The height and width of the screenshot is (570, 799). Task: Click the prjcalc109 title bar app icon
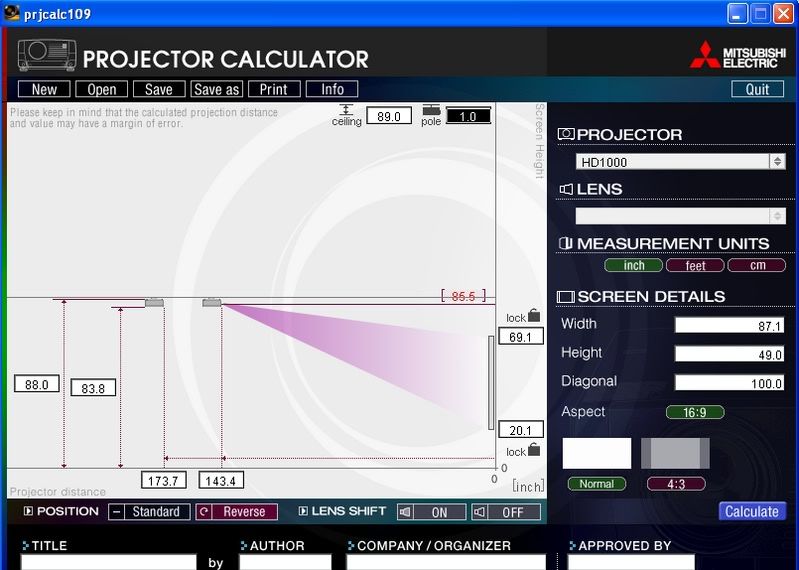coord(12,13)
